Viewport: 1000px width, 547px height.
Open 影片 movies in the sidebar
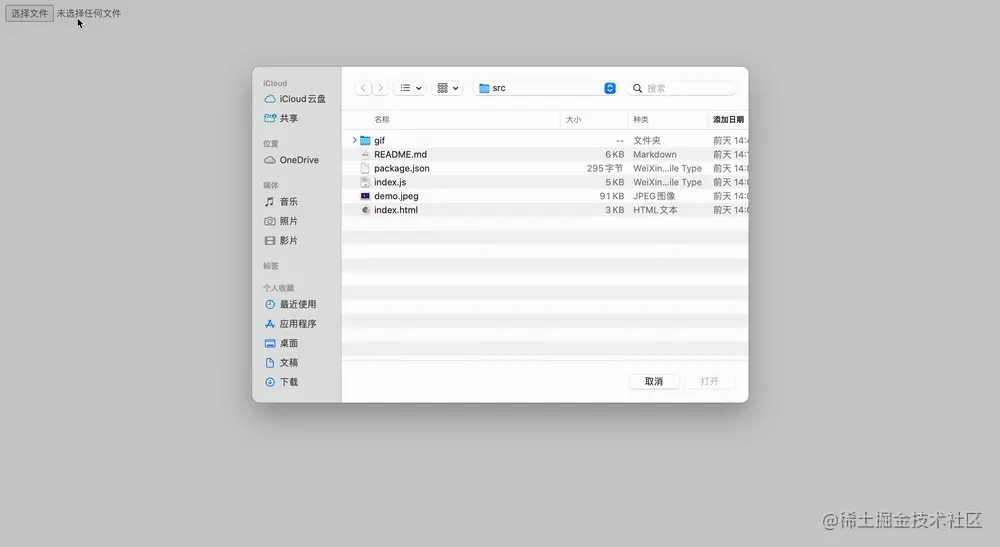281,240
